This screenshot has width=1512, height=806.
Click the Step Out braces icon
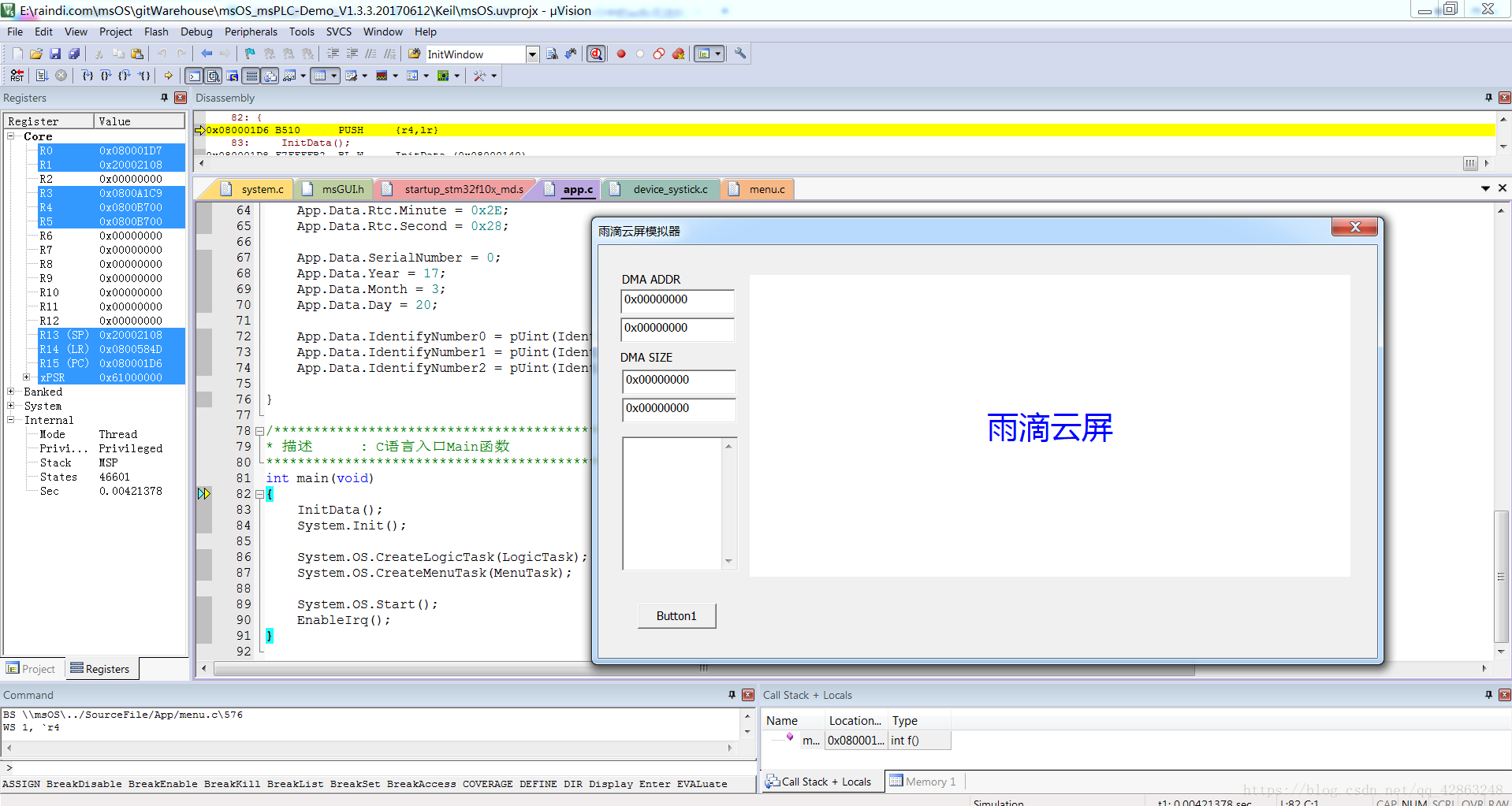point(125,76)
